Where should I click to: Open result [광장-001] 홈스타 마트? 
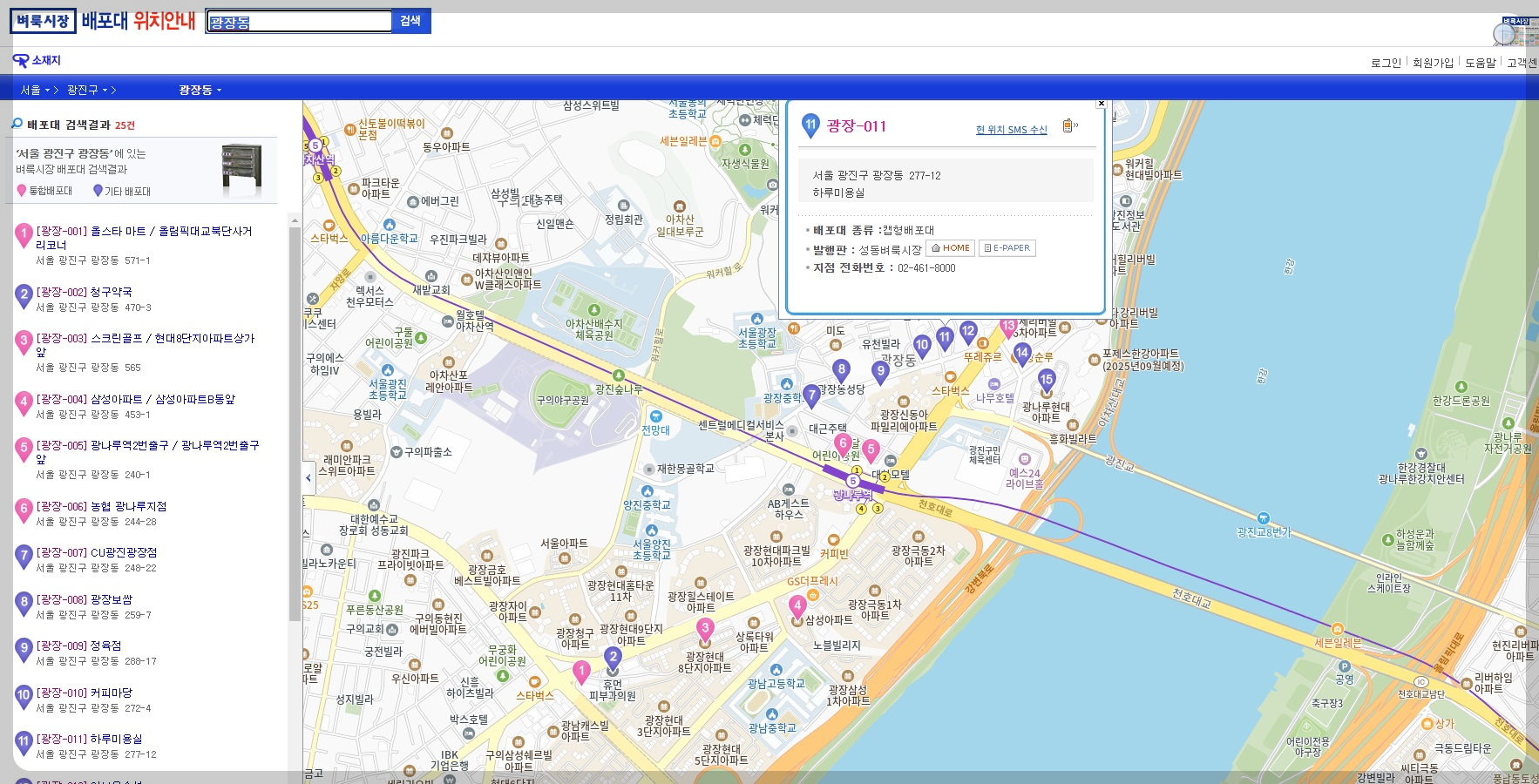(144, 238)
